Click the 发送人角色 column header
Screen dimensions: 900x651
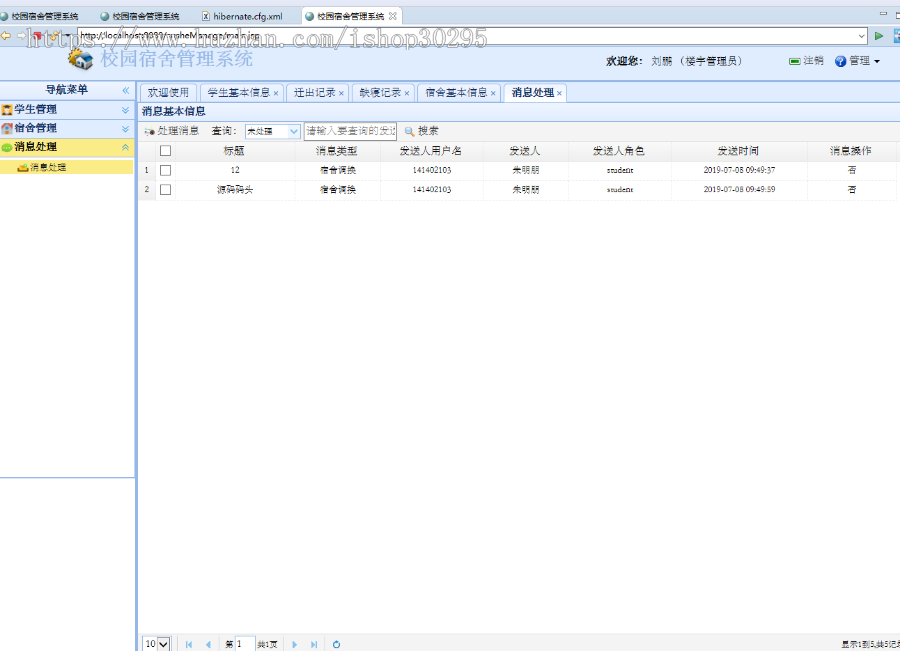click(x=619, y=151)
